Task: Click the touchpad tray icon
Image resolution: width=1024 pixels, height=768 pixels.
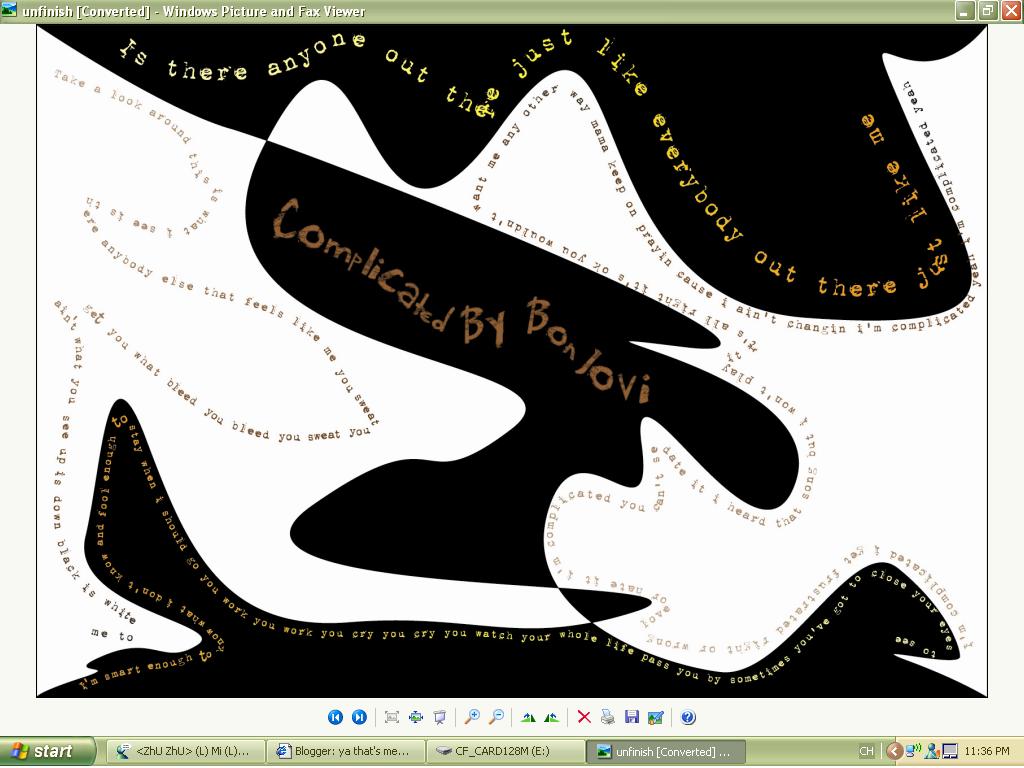Action: [949, 751]
